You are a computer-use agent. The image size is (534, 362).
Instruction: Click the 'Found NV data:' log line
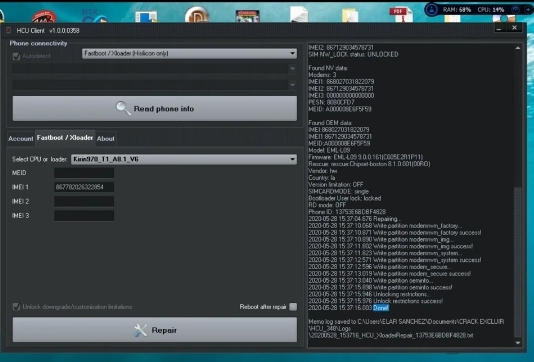[328, 68]
